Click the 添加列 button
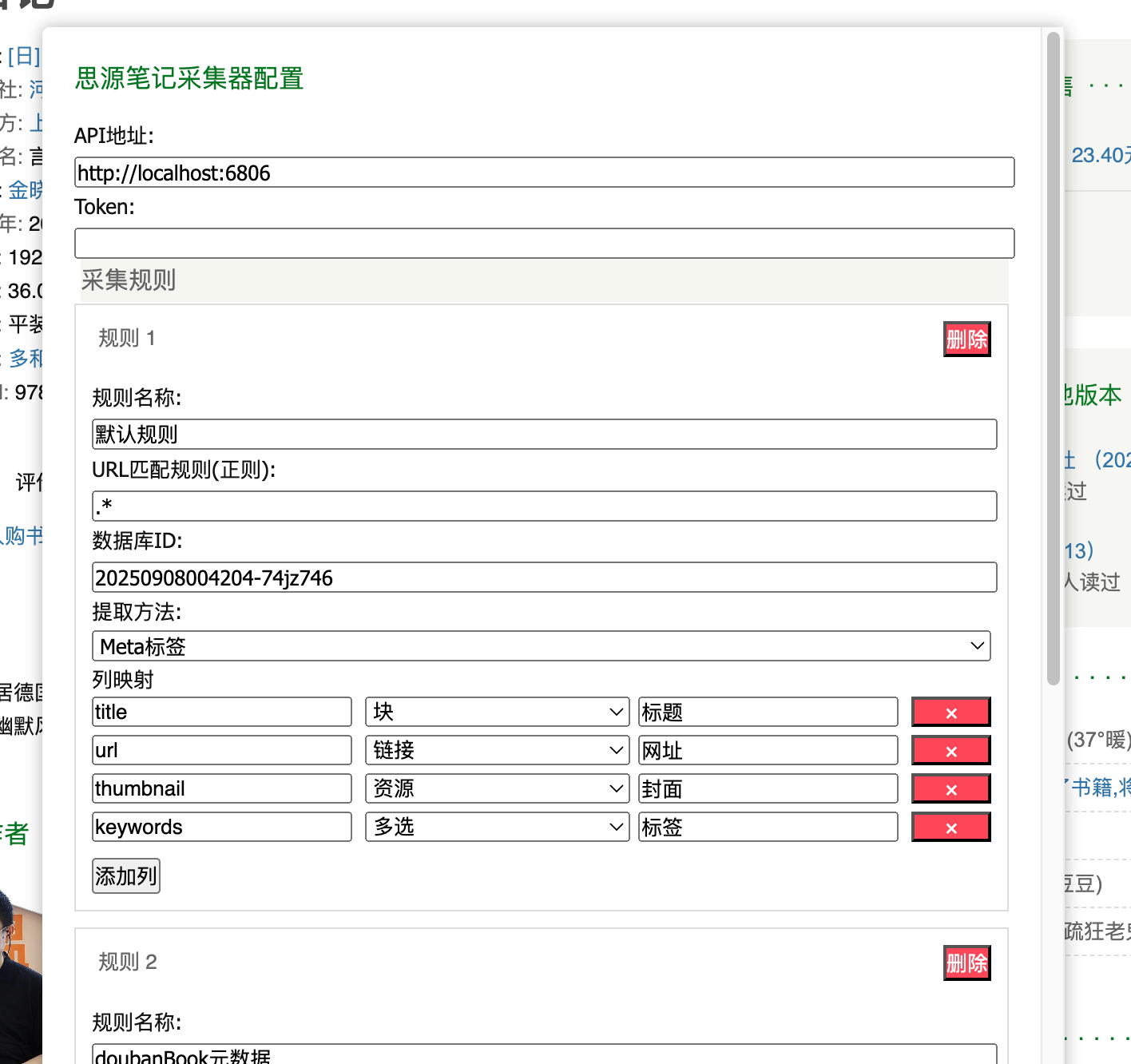Screen dimensions: 1131x1064 pos(126,876)
